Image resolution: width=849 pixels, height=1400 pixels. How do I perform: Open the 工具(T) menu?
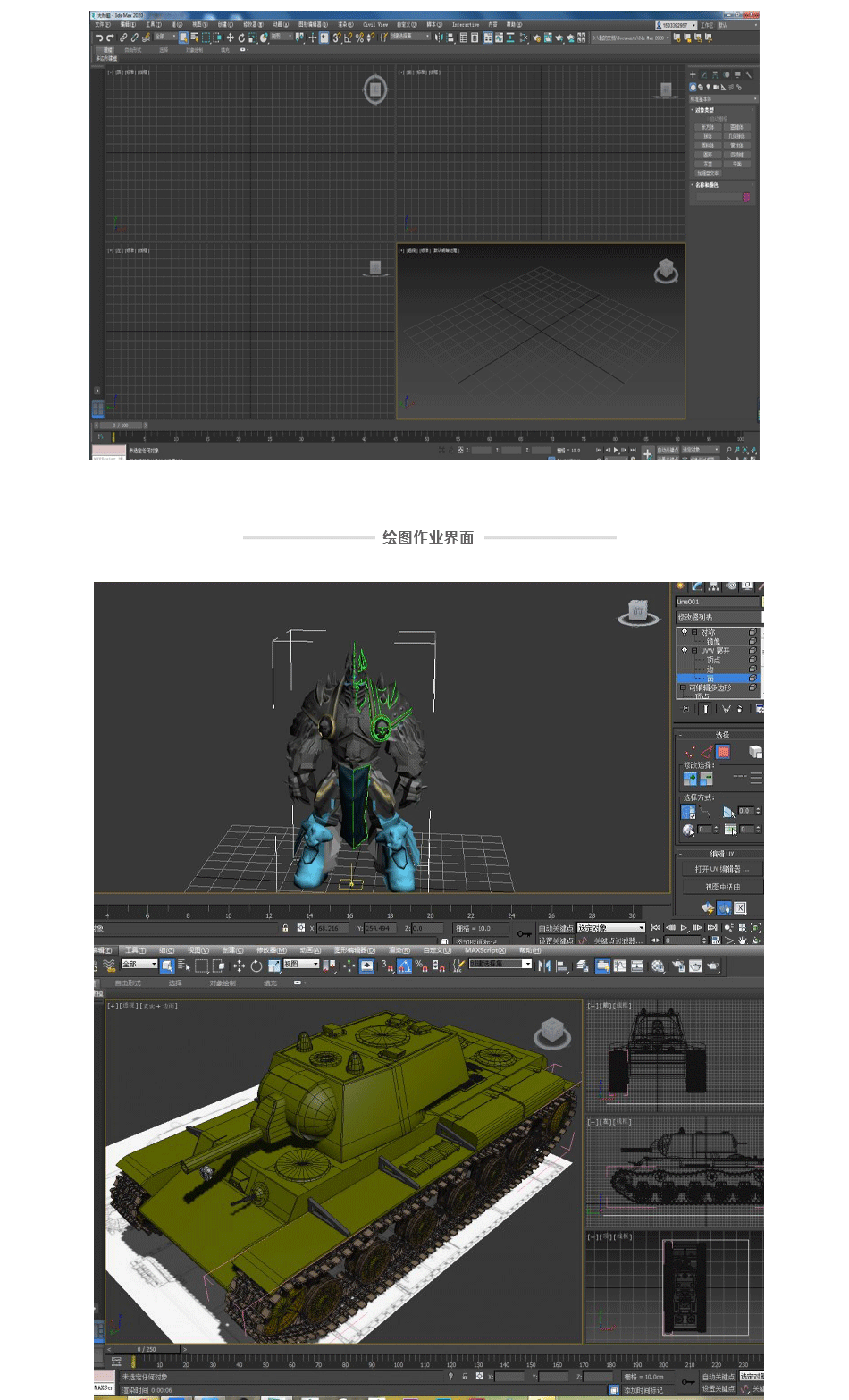pyautogui.click(x=135, y=950)
